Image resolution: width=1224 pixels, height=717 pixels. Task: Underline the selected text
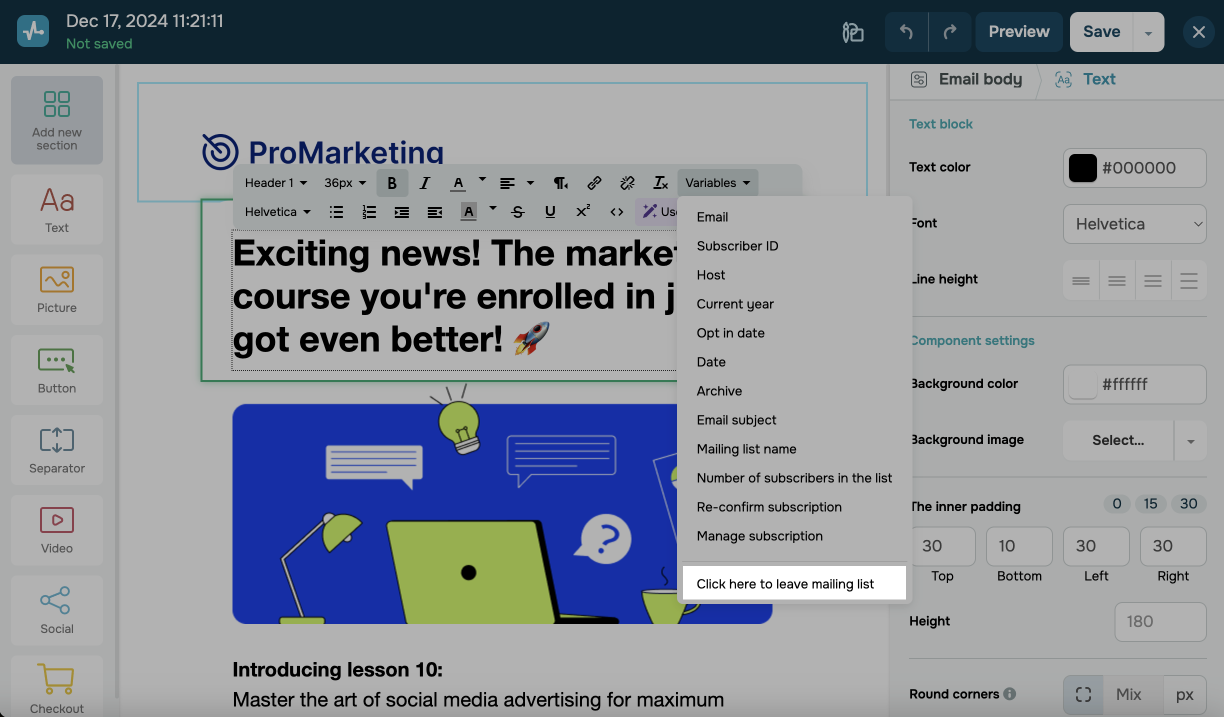(550, 212)
